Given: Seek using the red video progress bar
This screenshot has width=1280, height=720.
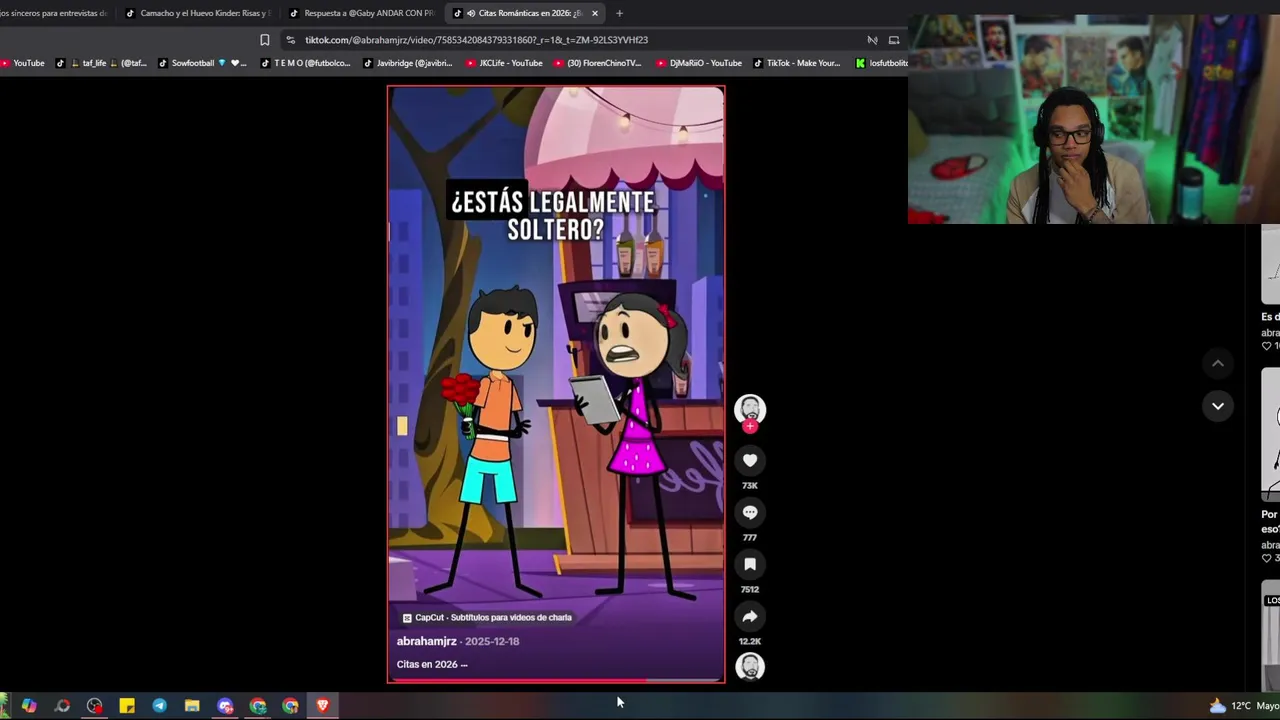Looking at the screenshot, I should [556, 680].
